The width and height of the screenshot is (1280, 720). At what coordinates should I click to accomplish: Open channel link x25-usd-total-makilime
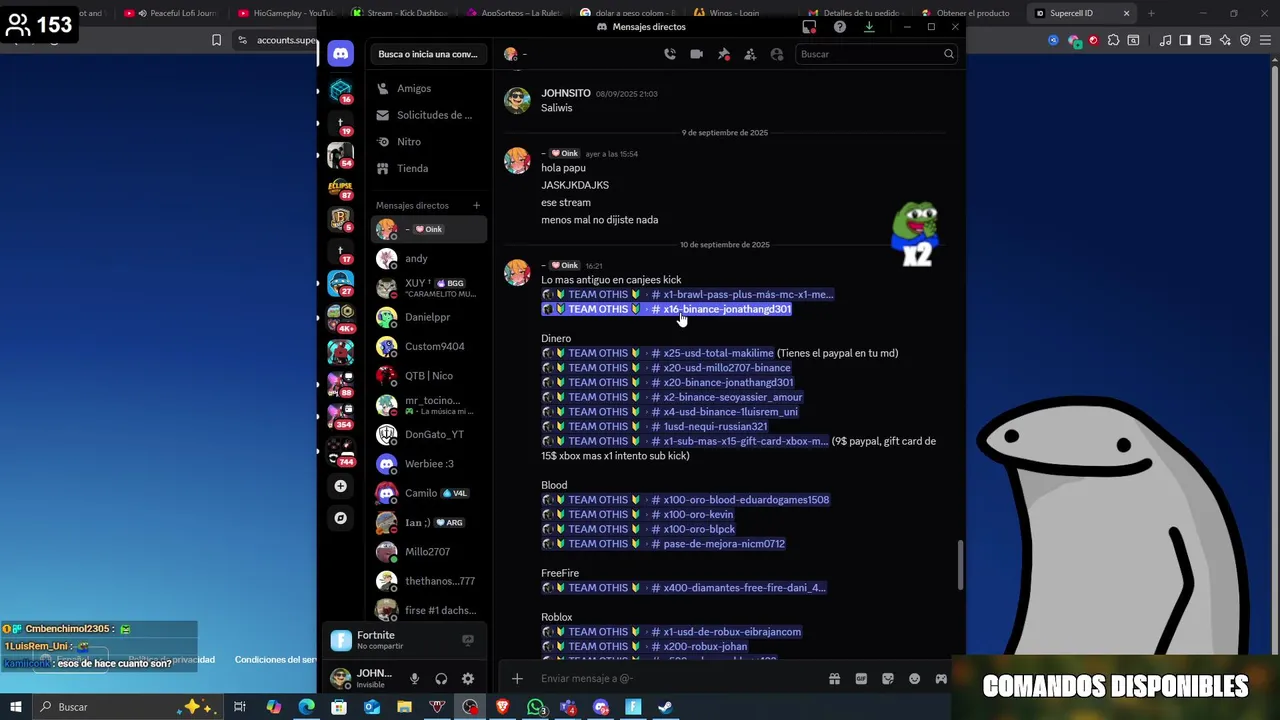[658, 353]
